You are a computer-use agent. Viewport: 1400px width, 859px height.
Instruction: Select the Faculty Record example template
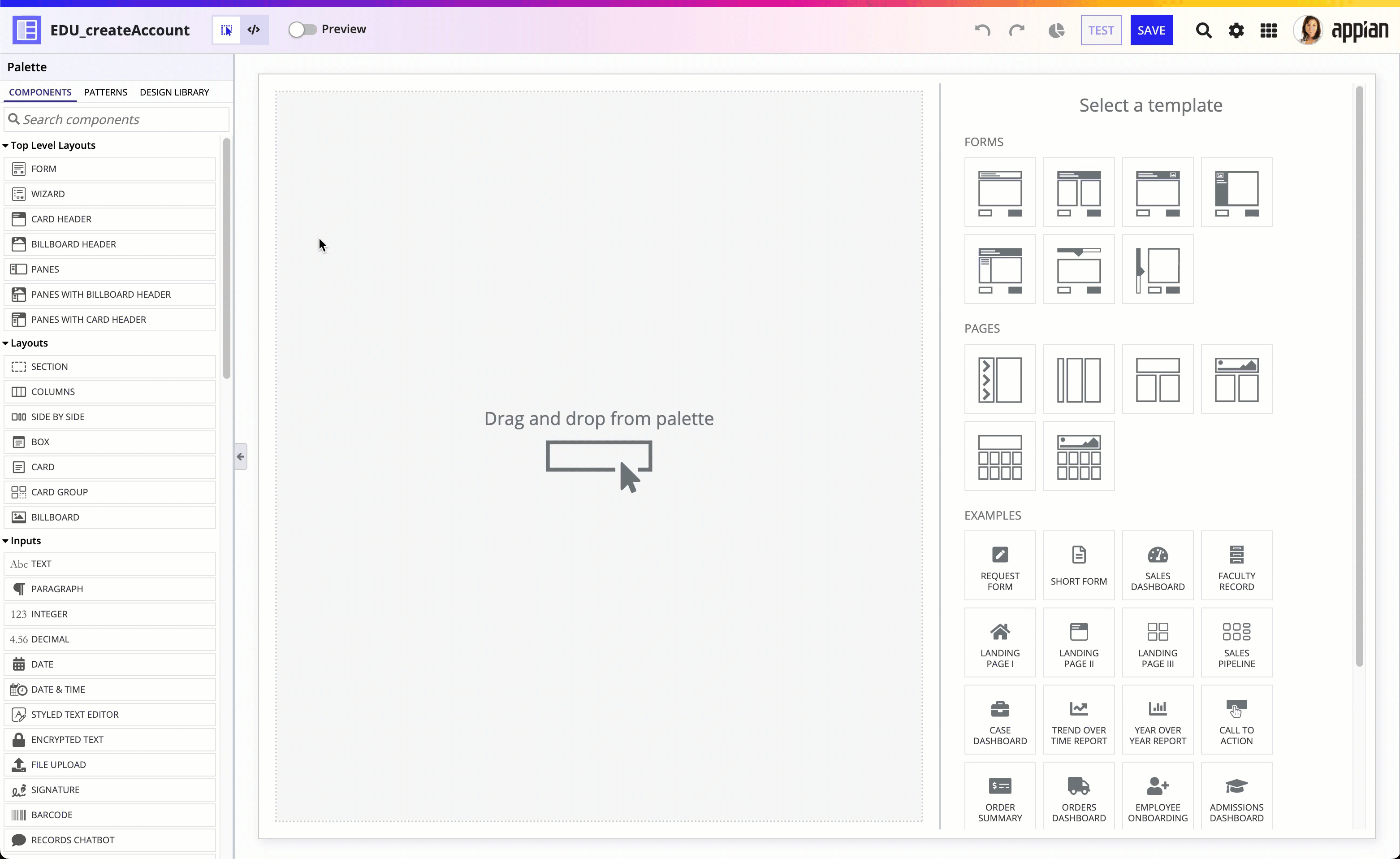point(1237,565)
